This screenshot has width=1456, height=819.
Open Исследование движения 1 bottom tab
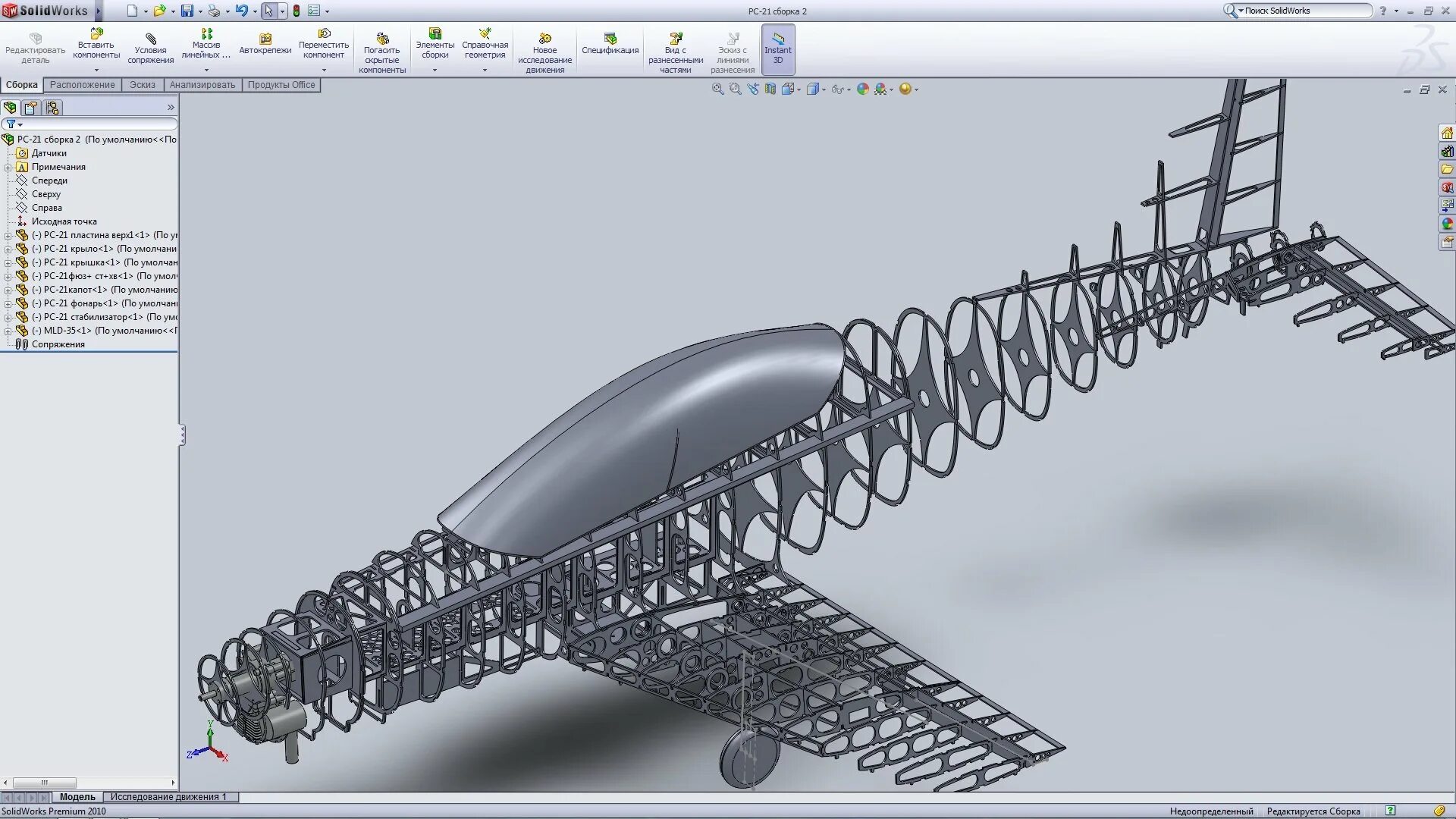click(168, 796)
